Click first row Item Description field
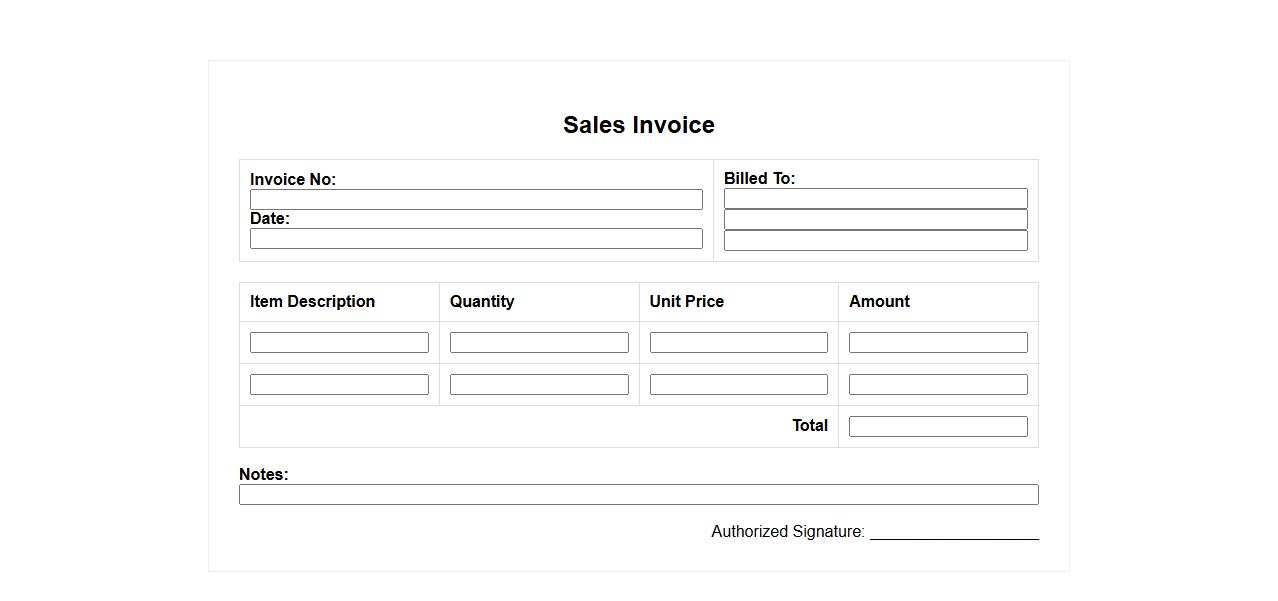This screenshot has height=601, width=1278. (x=339, y=343)
